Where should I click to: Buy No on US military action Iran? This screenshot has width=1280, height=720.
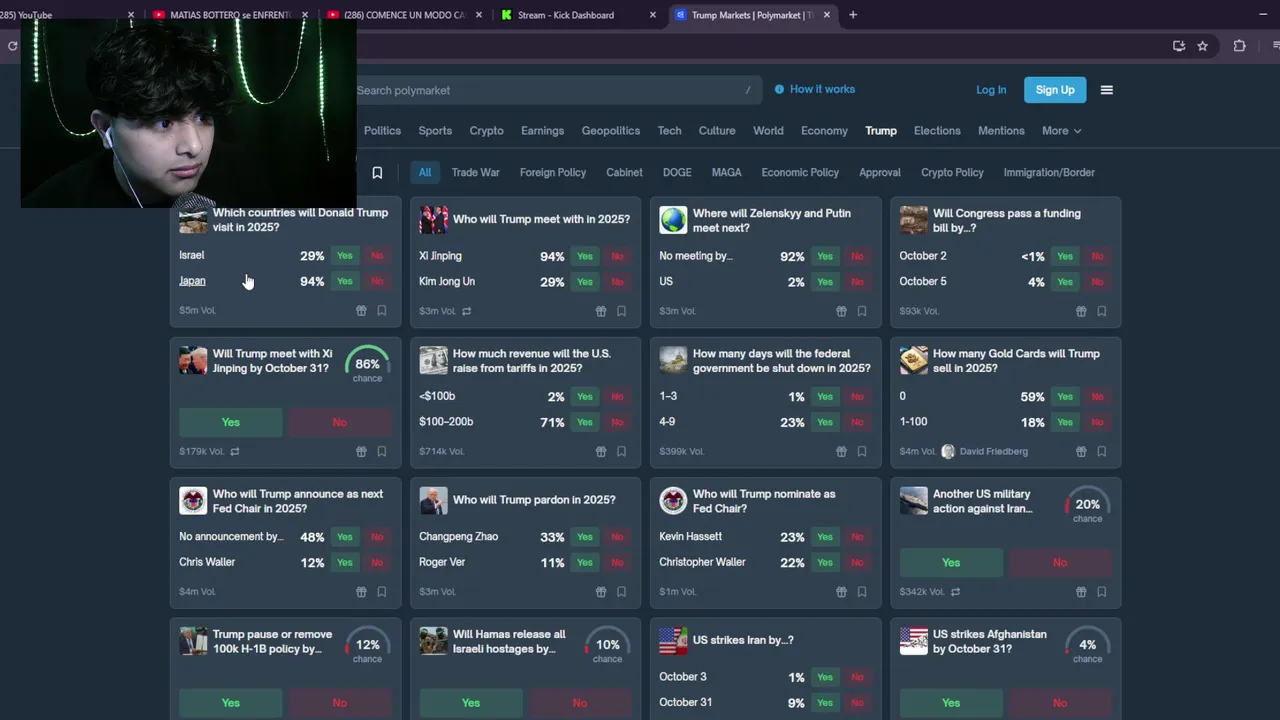[1060, 562]
